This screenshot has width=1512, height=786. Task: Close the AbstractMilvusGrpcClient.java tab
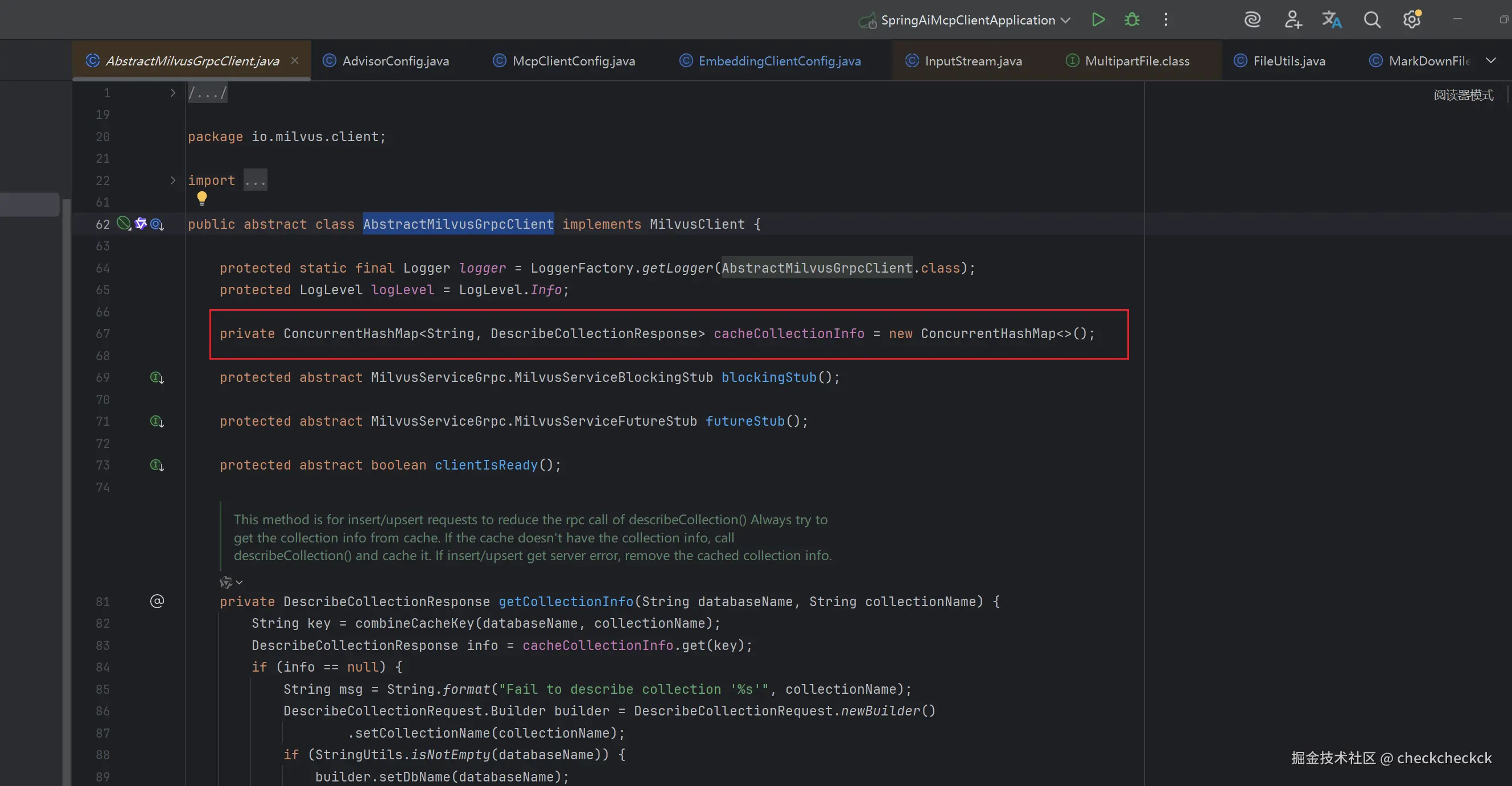click(295, 60)
